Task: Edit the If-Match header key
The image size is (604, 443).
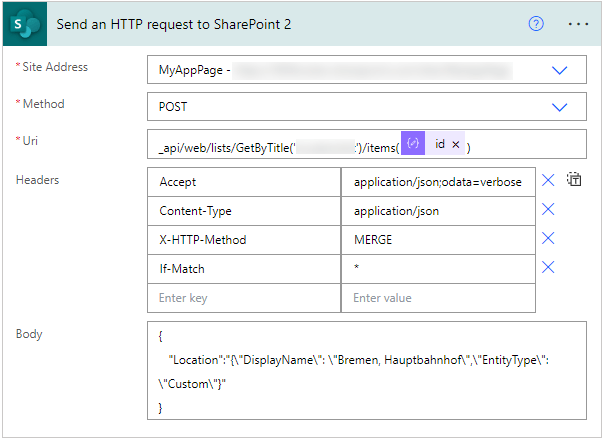Action: coord(244,268)
